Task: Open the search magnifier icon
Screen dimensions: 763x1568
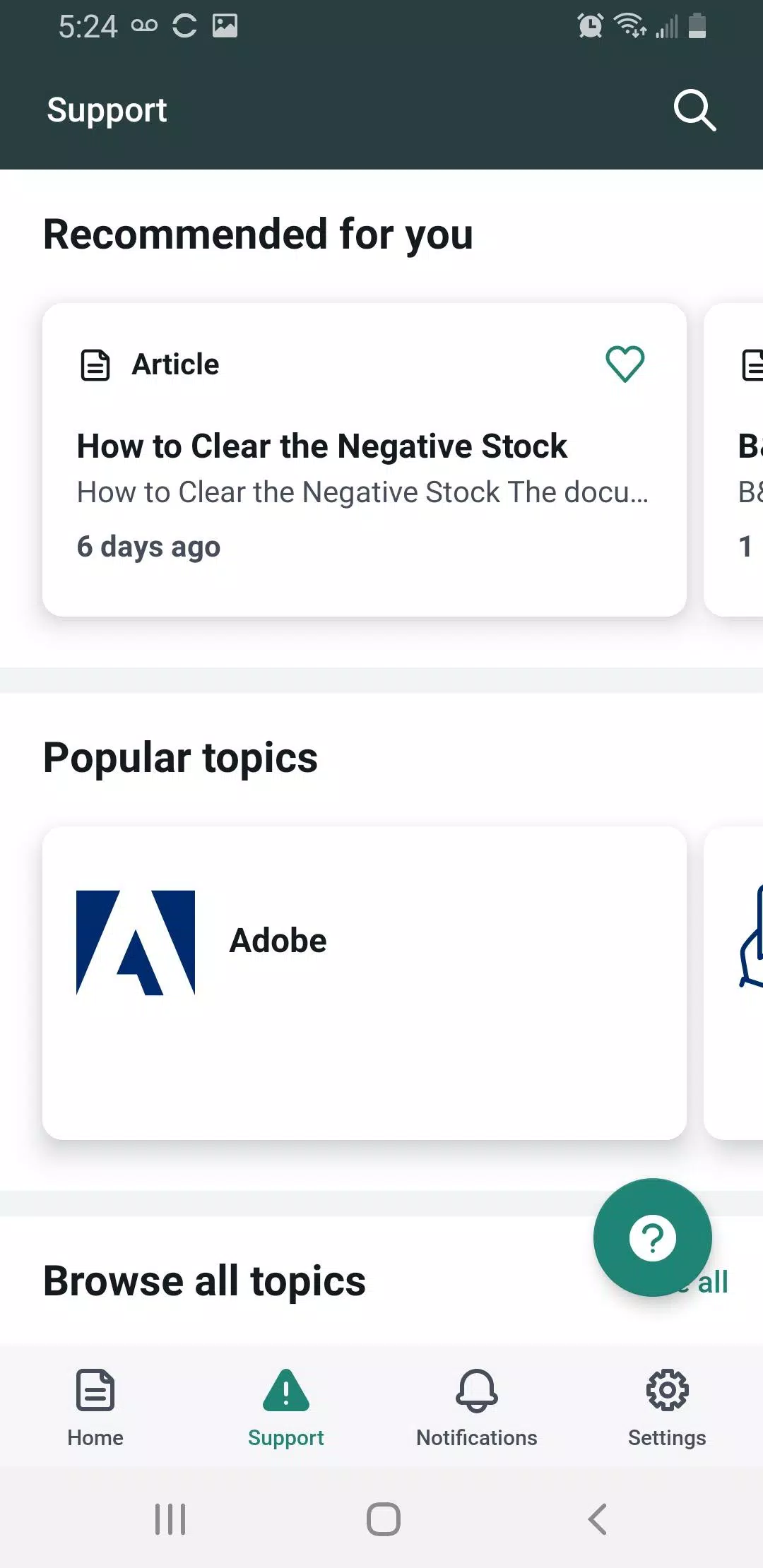Action: point(694,110)
